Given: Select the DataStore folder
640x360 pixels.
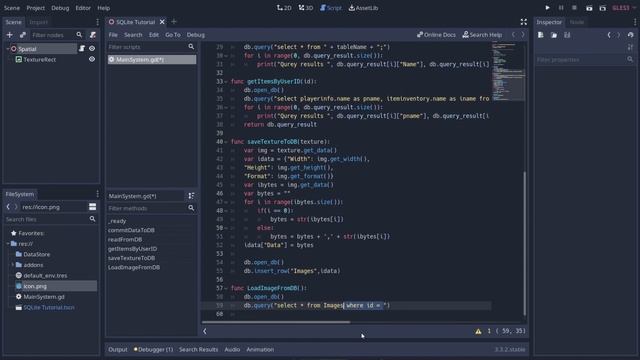Looking at the screenshot, I should [36, 254].
